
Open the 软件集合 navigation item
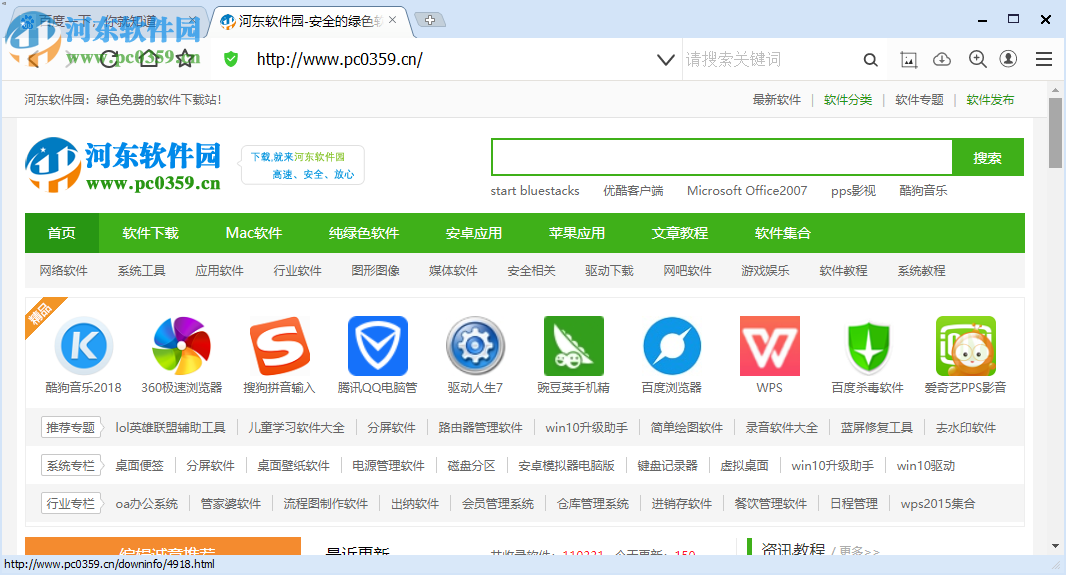pos(783,233)
